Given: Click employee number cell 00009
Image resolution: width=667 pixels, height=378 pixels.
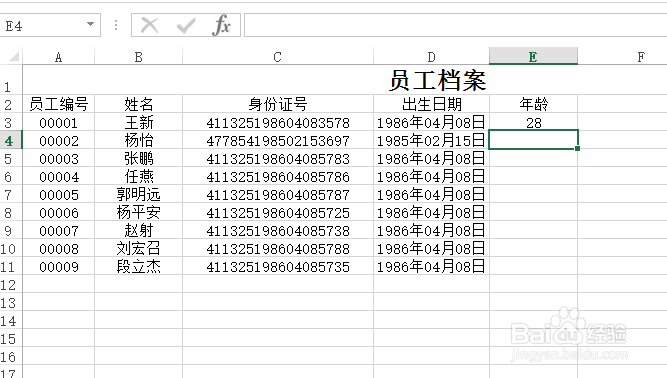Looking at the screenshot, I should (59, 266).
